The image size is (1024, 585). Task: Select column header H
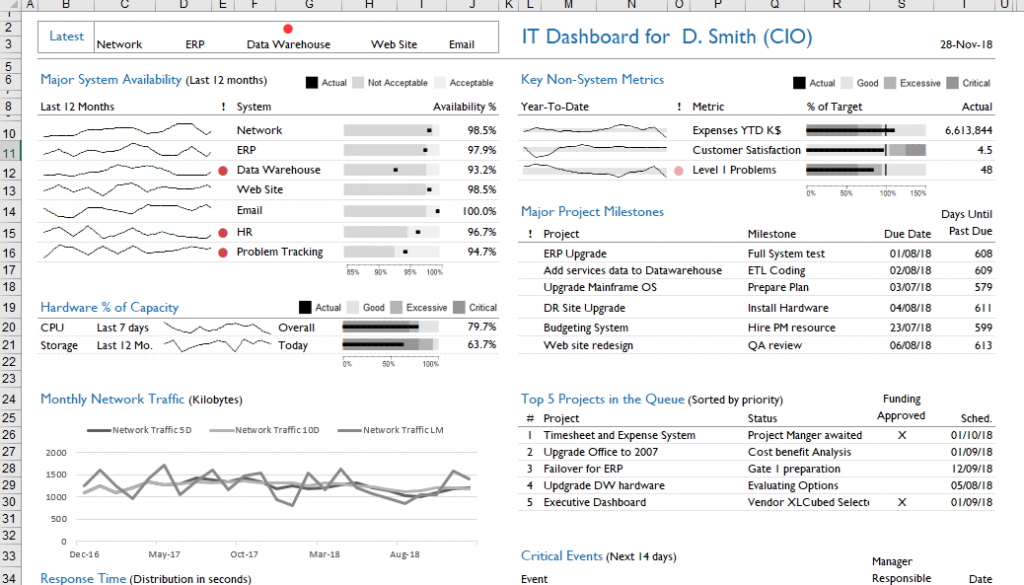370,6
